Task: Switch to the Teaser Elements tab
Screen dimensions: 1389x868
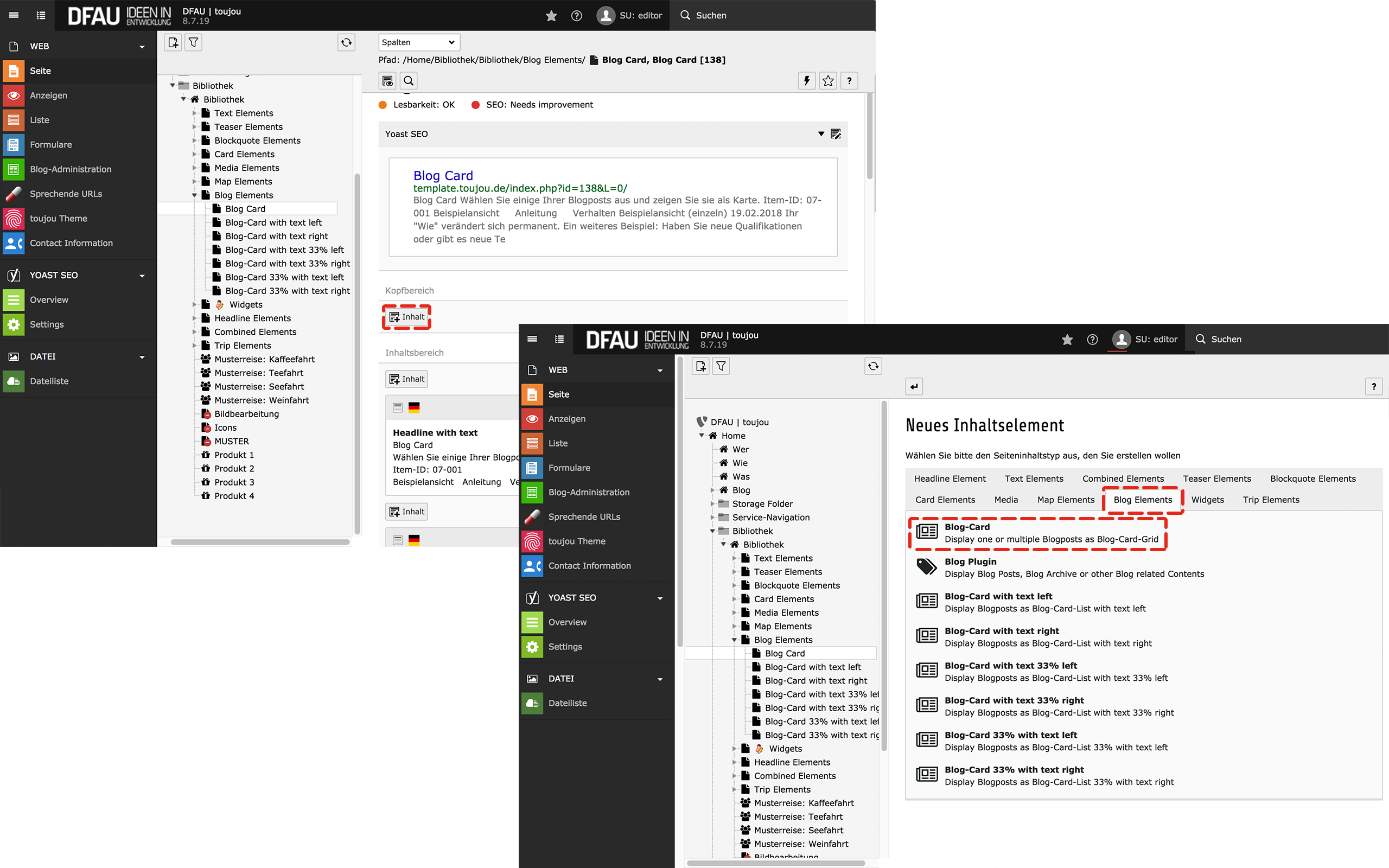Action: [x=1216, y=479]
